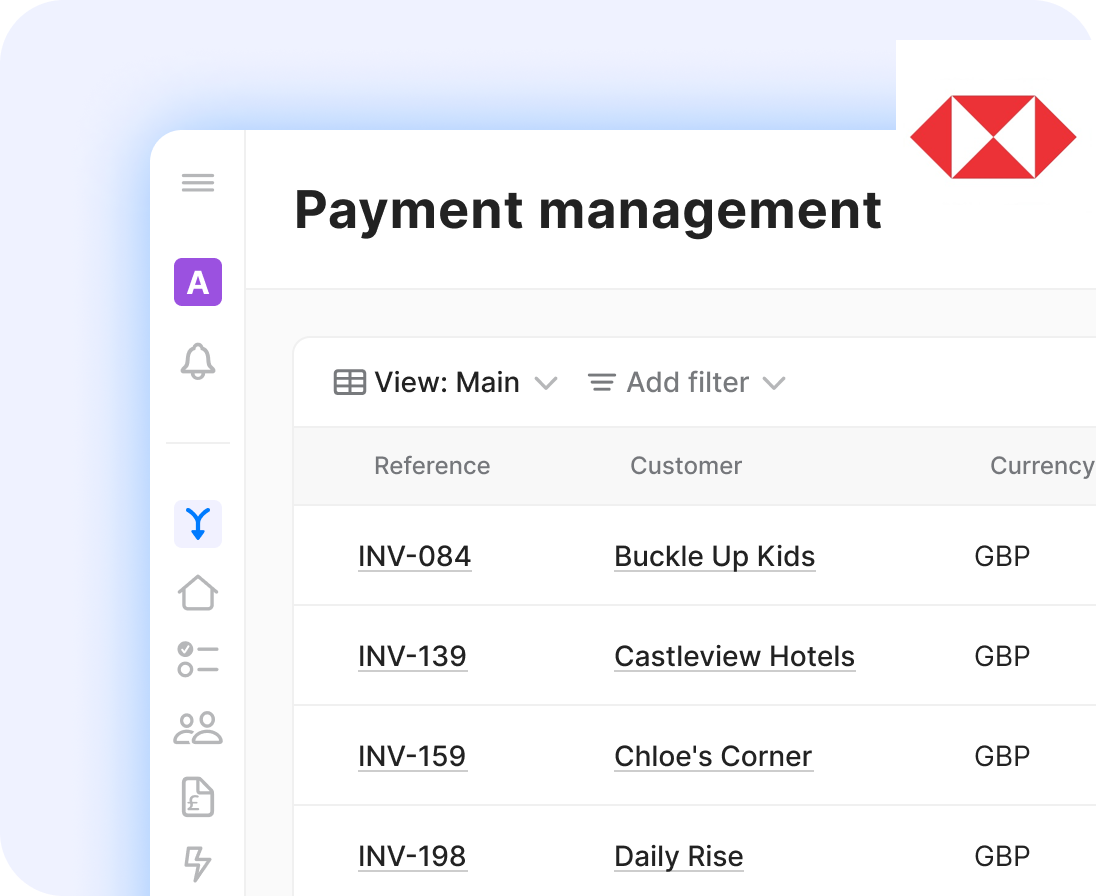
Task: Click the lightning bolt sidebar icon
Action: tap(198, 863)
